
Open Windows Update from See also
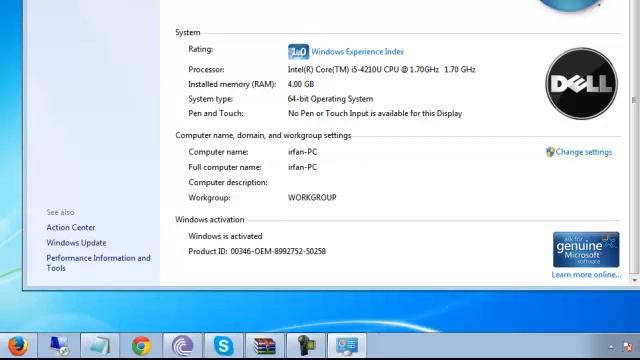[x=76, y=243]
